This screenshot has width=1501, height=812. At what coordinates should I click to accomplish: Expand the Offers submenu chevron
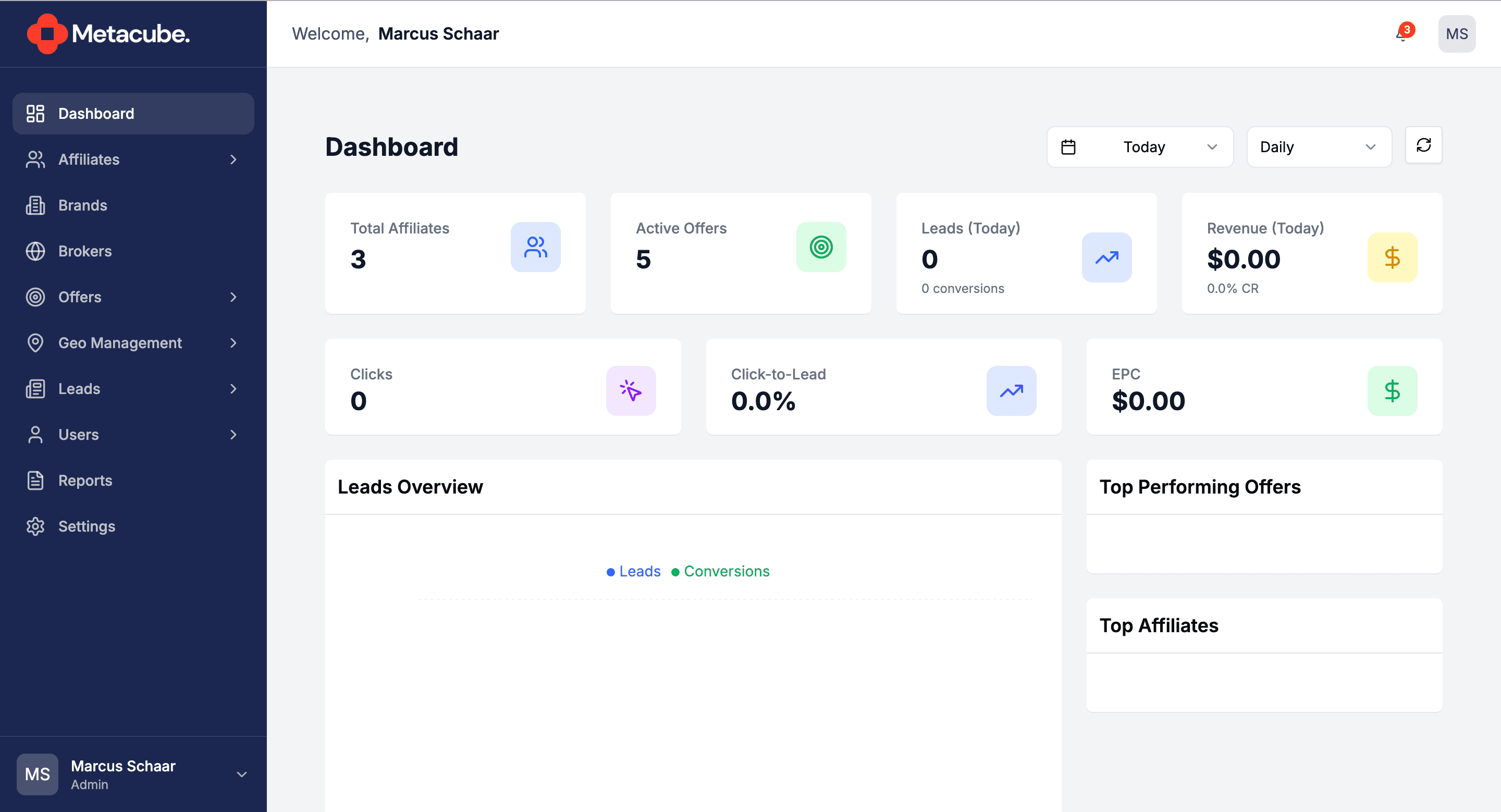coord(233,297)
